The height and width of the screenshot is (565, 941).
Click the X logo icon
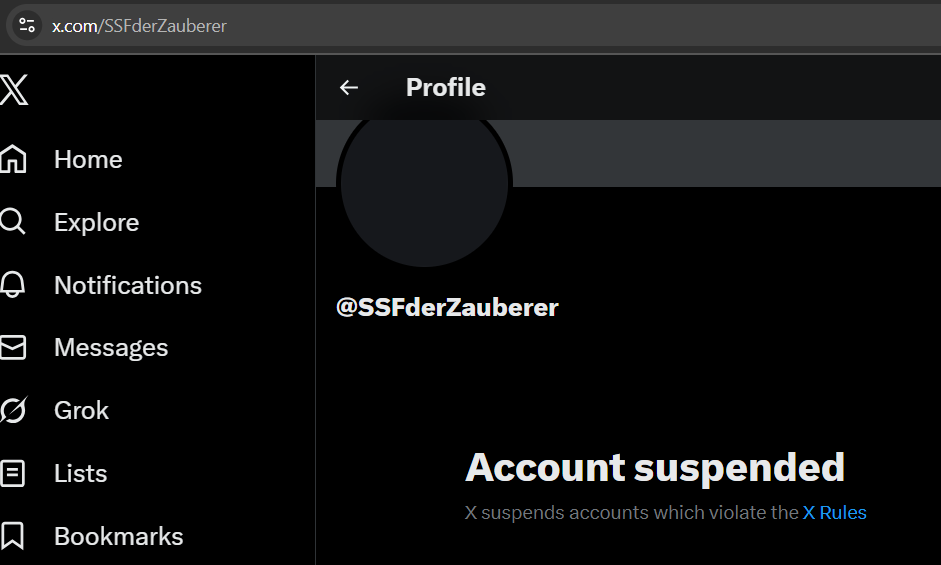[14, 90]
